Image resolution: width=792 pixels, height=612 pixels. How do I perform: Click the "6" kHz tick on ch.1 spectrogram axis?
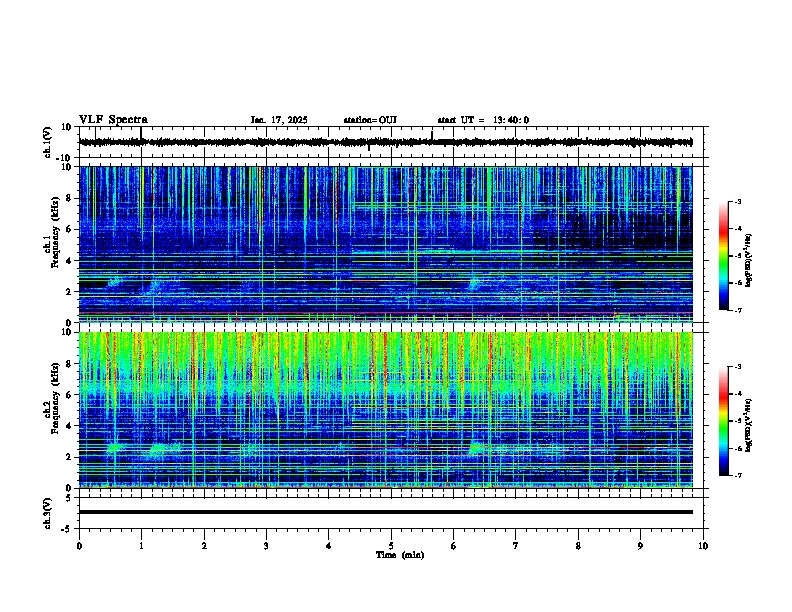(70, 229)
